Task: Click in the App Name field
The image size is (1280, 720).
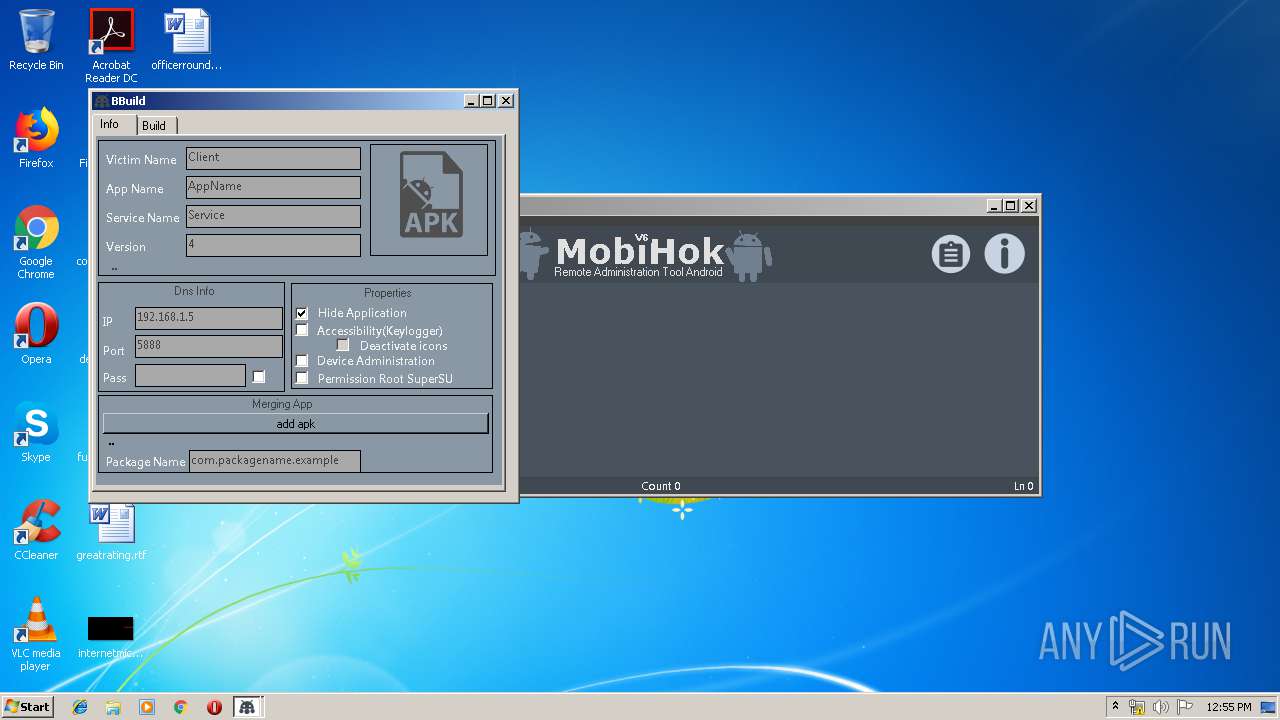Action: pyautogui.click(x=273, y=187)
